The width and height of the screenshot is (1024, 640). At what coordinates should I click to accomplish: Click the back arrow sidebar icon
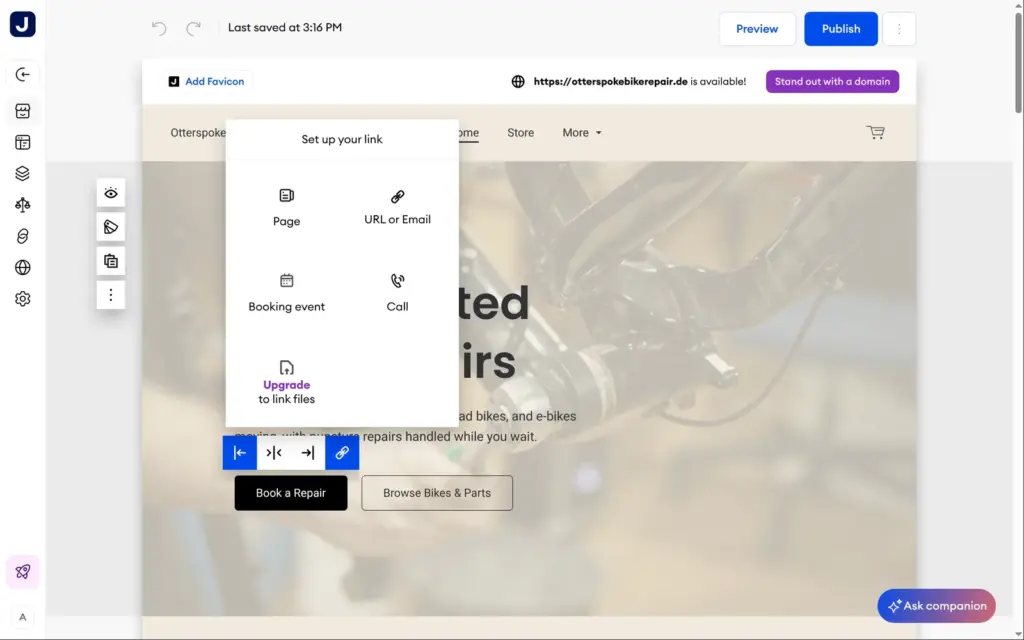click(22, 74)
